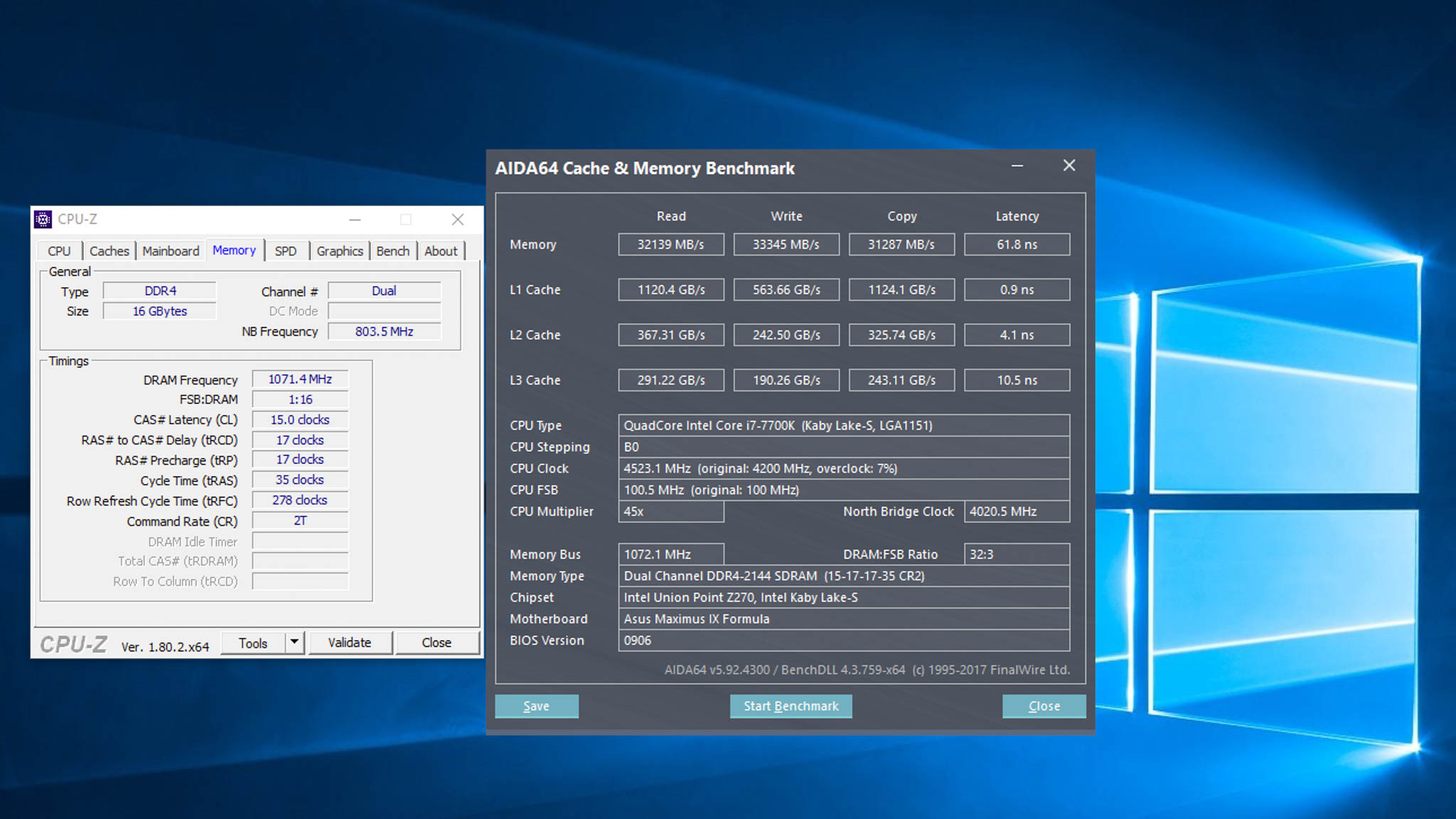Click the Memory Copy value 31287 MB/s
The width and height of the screenshot is (1456, 819).
[x=901, y=245]
